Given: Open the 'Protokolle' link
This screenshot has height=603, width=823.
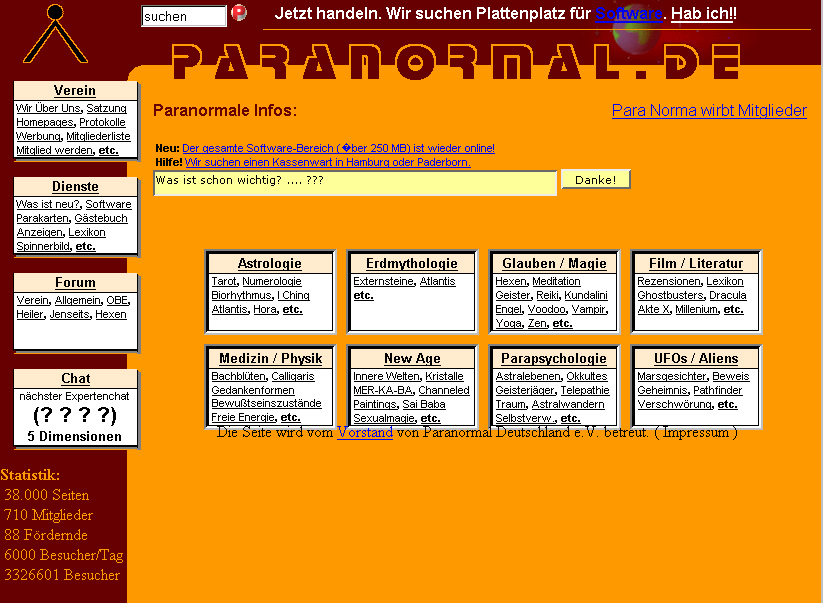Looking at the screenshot, I should tap(102, 122).
